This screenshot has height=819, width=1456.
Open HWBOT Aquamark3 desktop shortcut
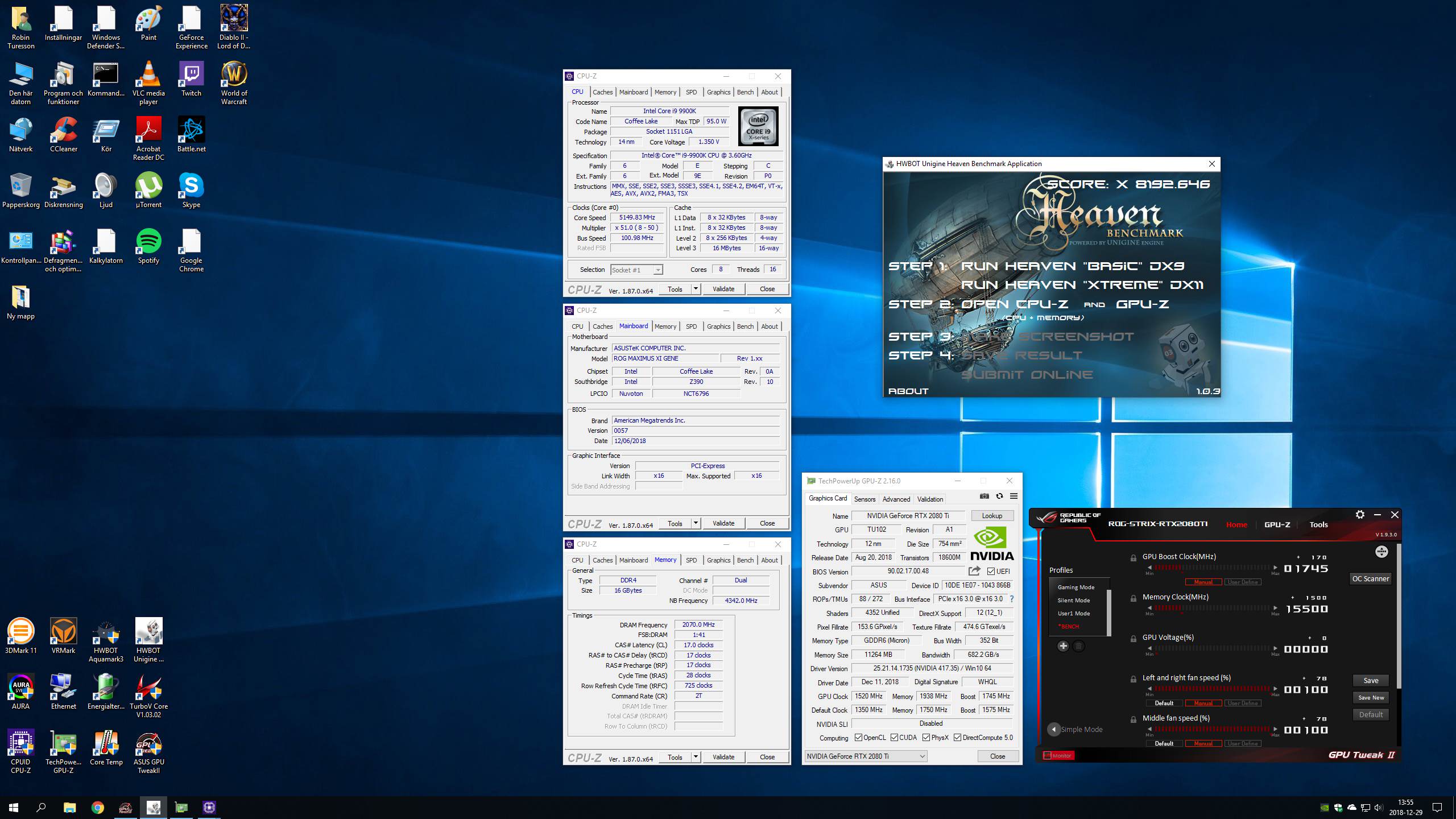tap(106, 640)
